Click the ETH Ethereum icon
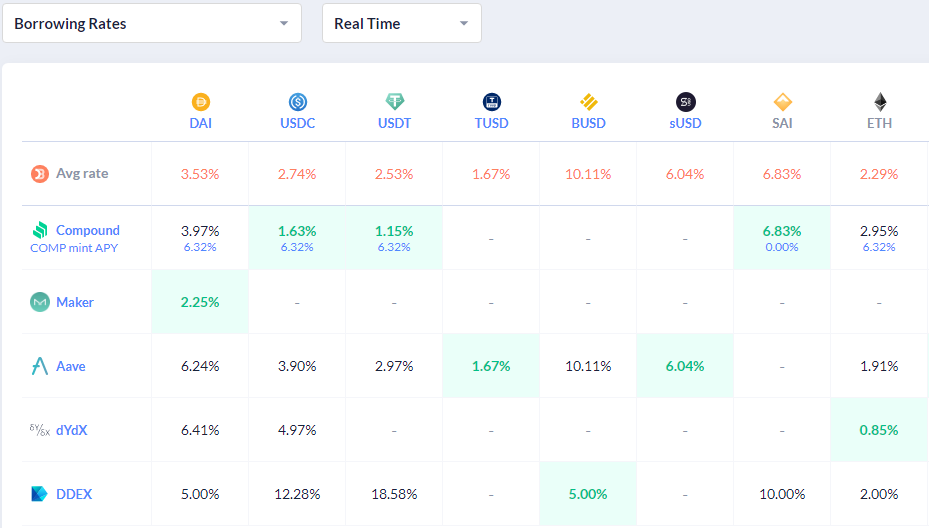Screen dimensions: 929x528 [x=880, y=102]
